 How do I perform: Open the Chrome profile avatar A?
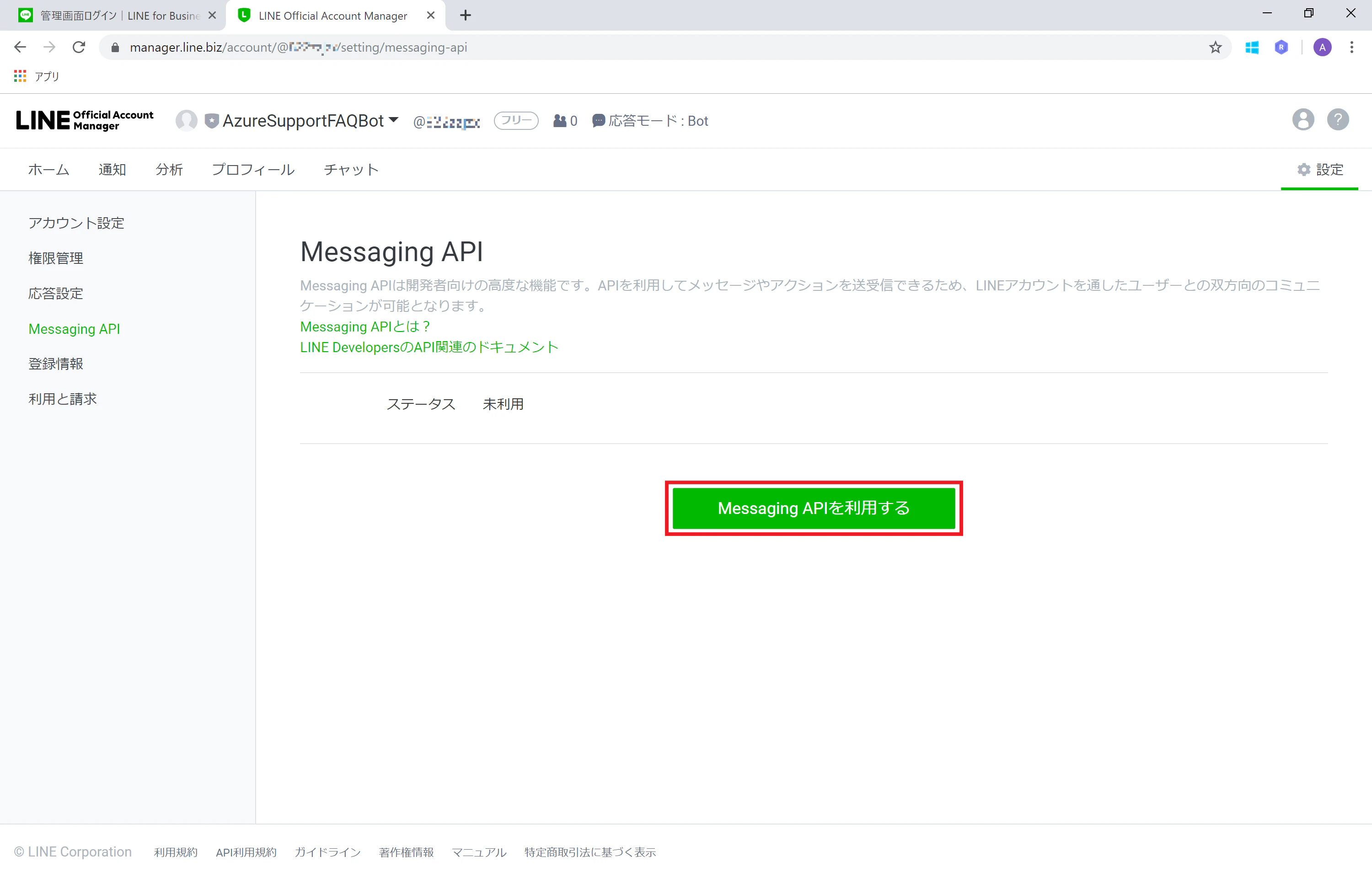coord(1323,47)
